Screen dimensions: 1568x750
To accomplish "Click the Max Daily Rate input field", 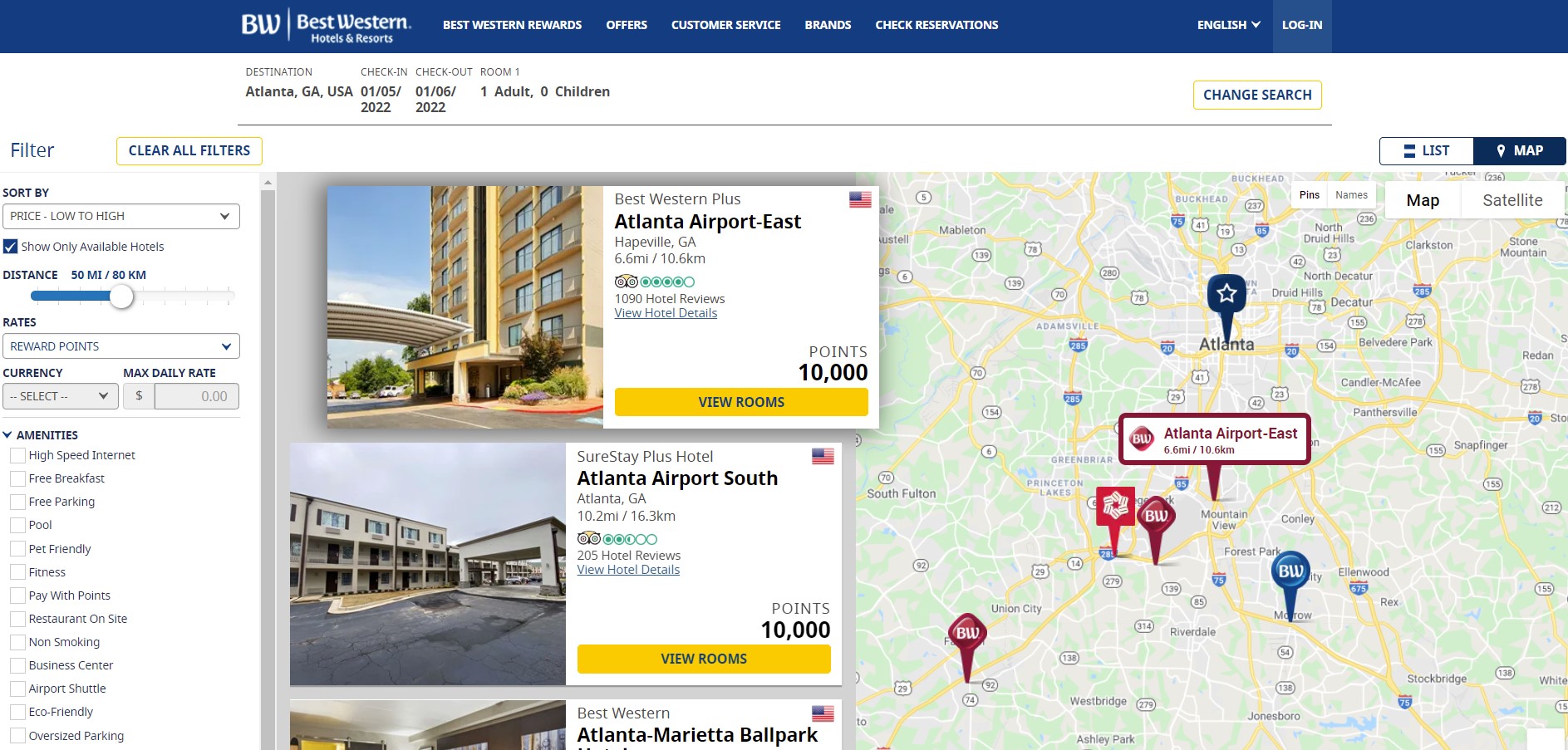I will click(196, 395).
